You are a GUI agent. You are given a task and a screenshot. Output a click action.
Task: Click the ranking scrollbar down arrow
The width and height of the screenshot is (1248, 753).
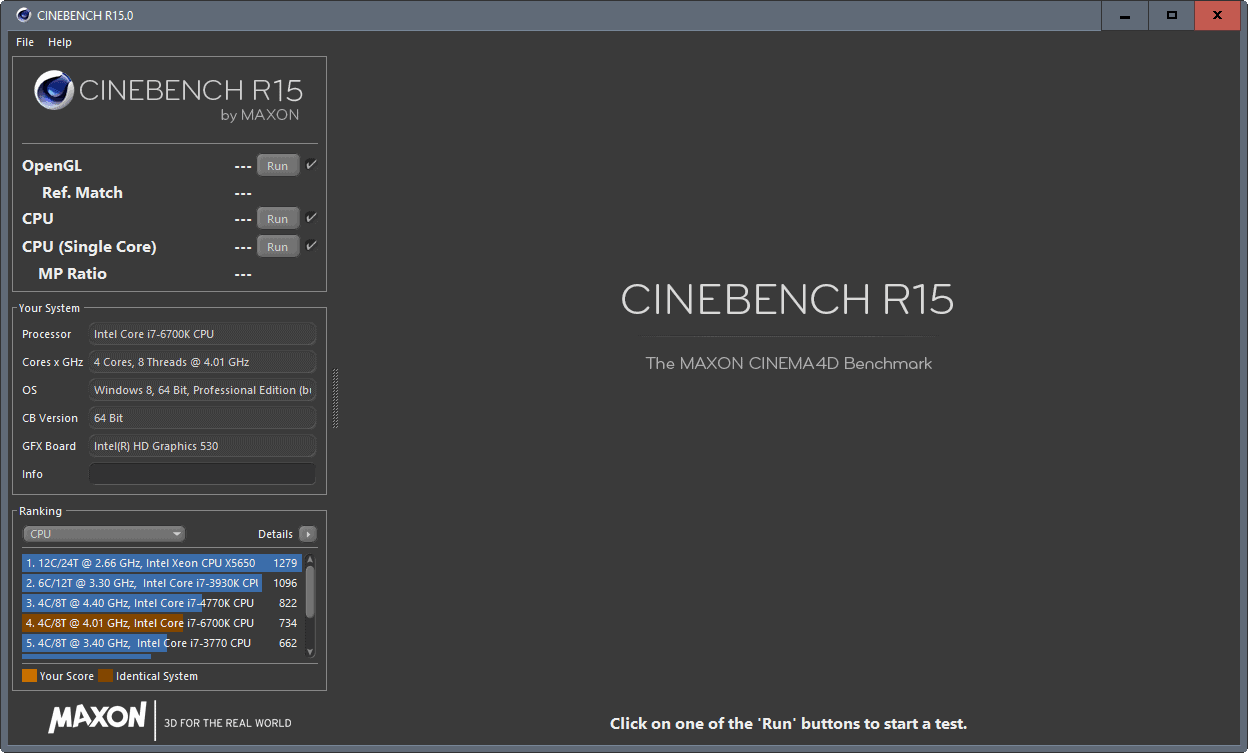310,651
